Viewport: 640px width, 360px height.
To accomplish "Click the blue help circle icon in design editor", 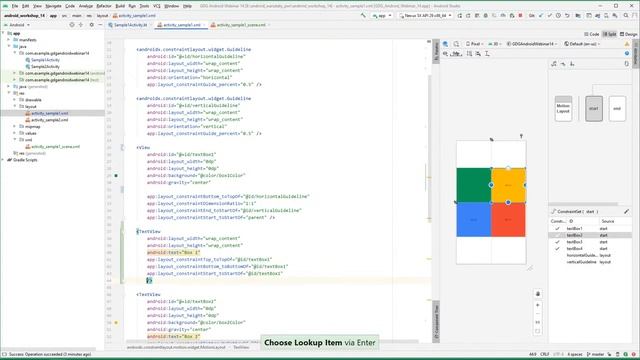I will tap(627, 53).
